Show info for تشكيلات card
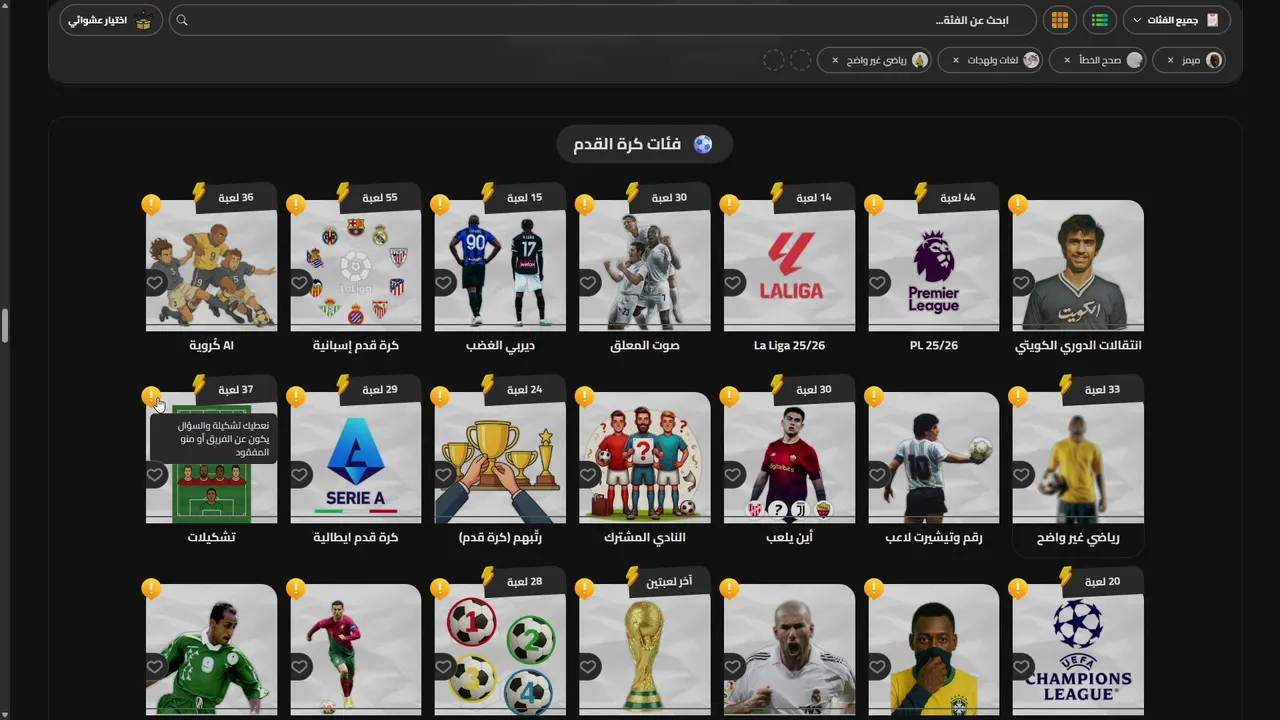 pyautogui.click(x=151, y=397)
